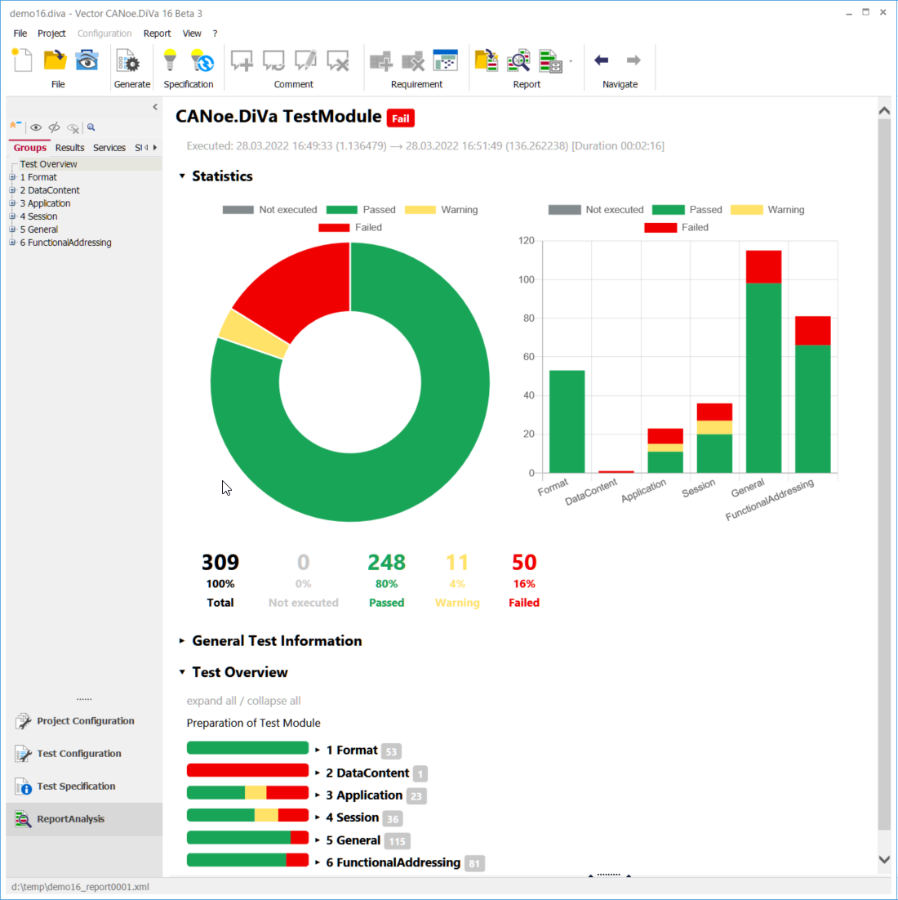
Task: Click the Test Configuration sidebar icon
Action: [x=23, y=754]
